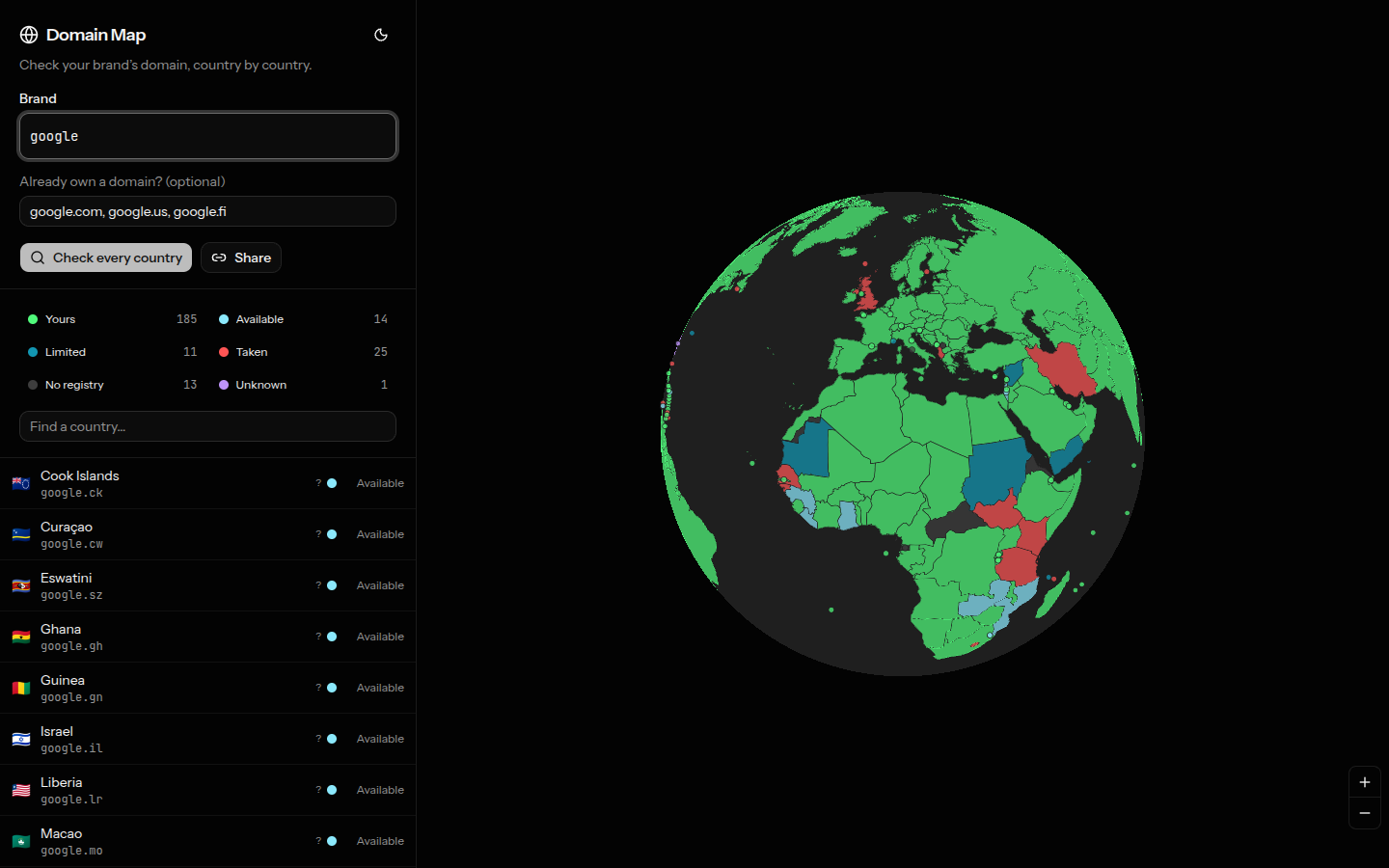This screenshot has width=1389, height=868.
Task: Filter by the Yours legend entry
Action: click(x=113, y=319)
